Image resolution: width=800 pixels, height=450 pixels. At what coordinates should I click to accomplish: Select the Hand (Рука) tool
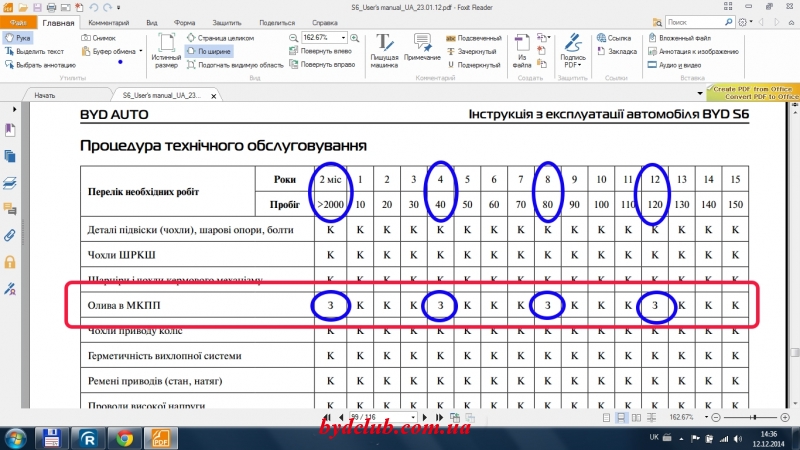coord(18,38)
